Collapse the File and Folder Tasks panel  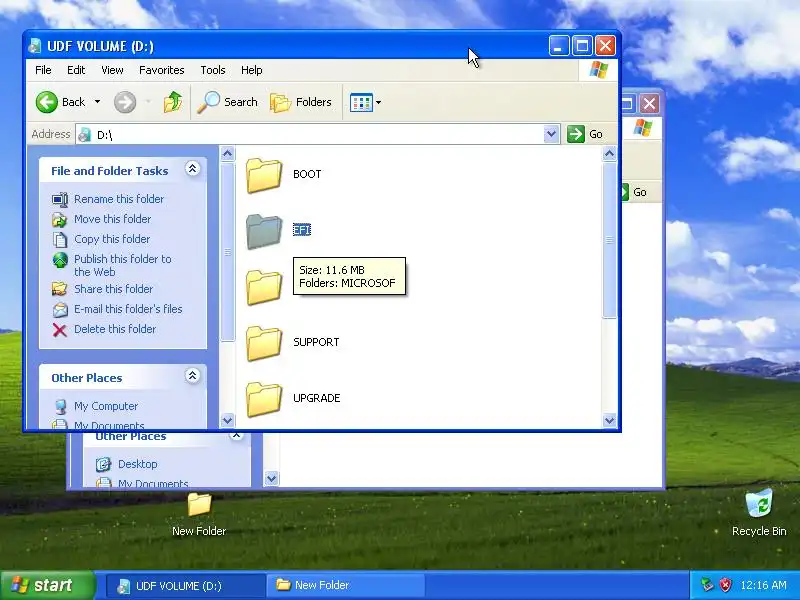(x=192, y=169)
